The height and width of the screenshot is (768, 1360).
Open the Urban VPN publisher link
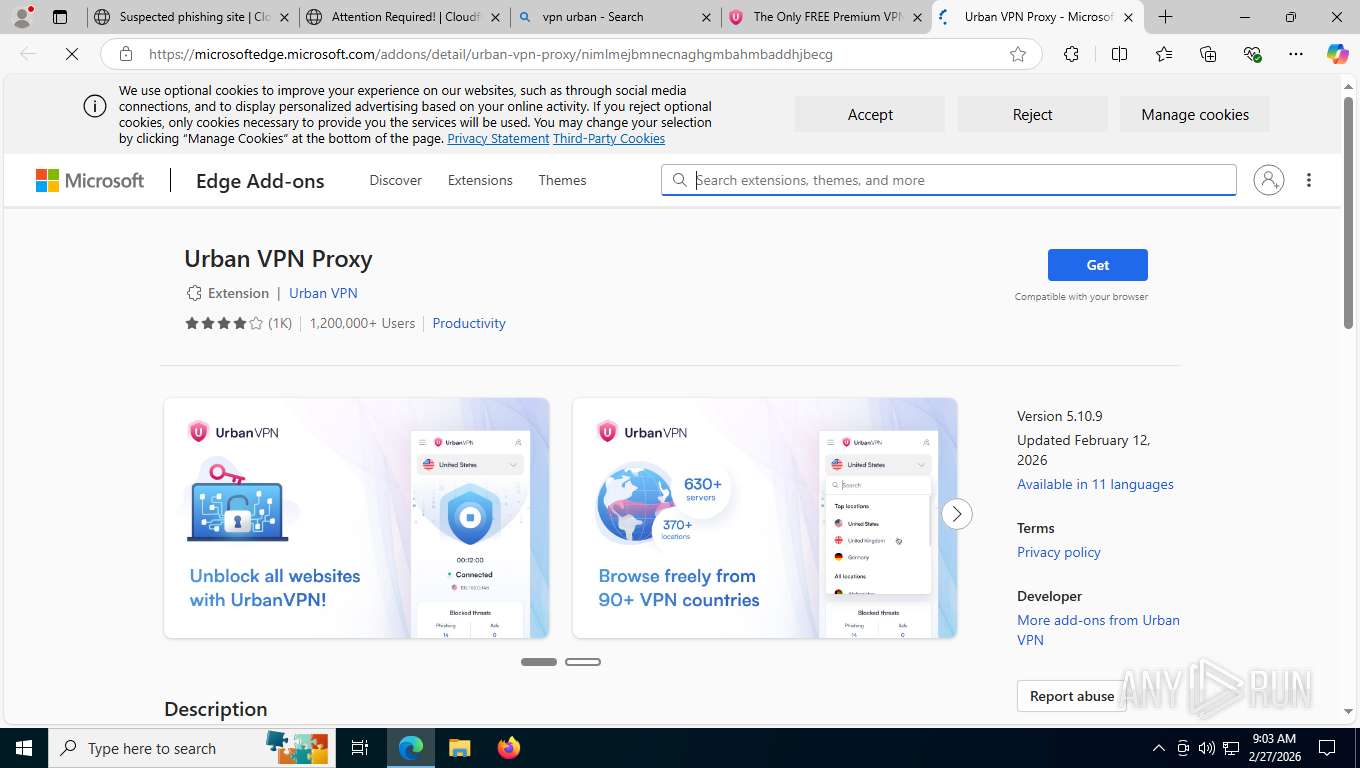[x=323, y=293]
